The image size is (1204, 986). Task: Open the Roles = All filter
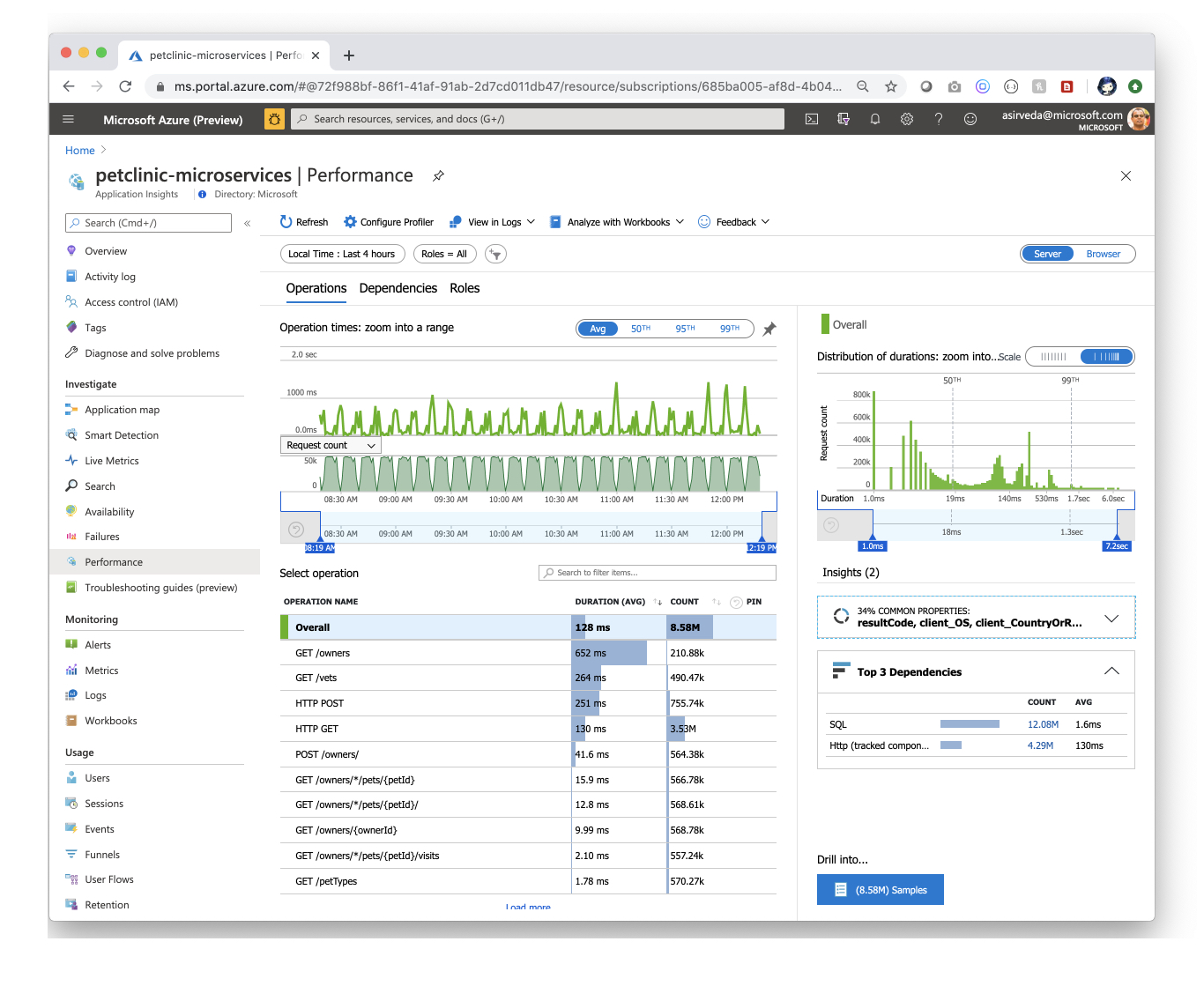point(444,254)
